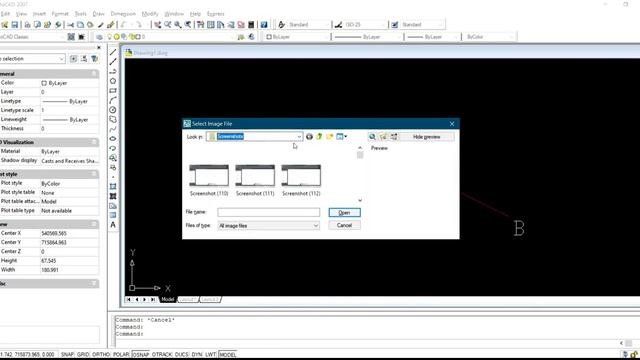640x360 pixels.
Task: Toggle OSNAP in status bar
Action: [x=141, y=354]
